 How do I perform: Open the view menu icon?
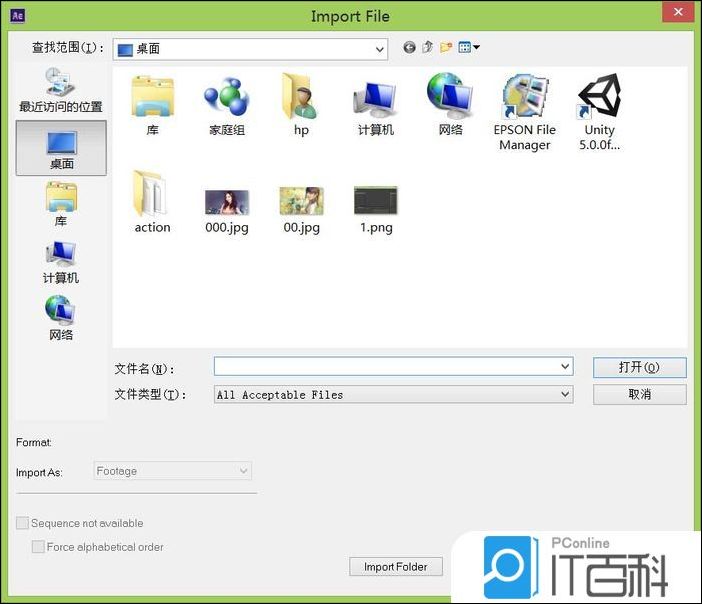click(469, 47)
